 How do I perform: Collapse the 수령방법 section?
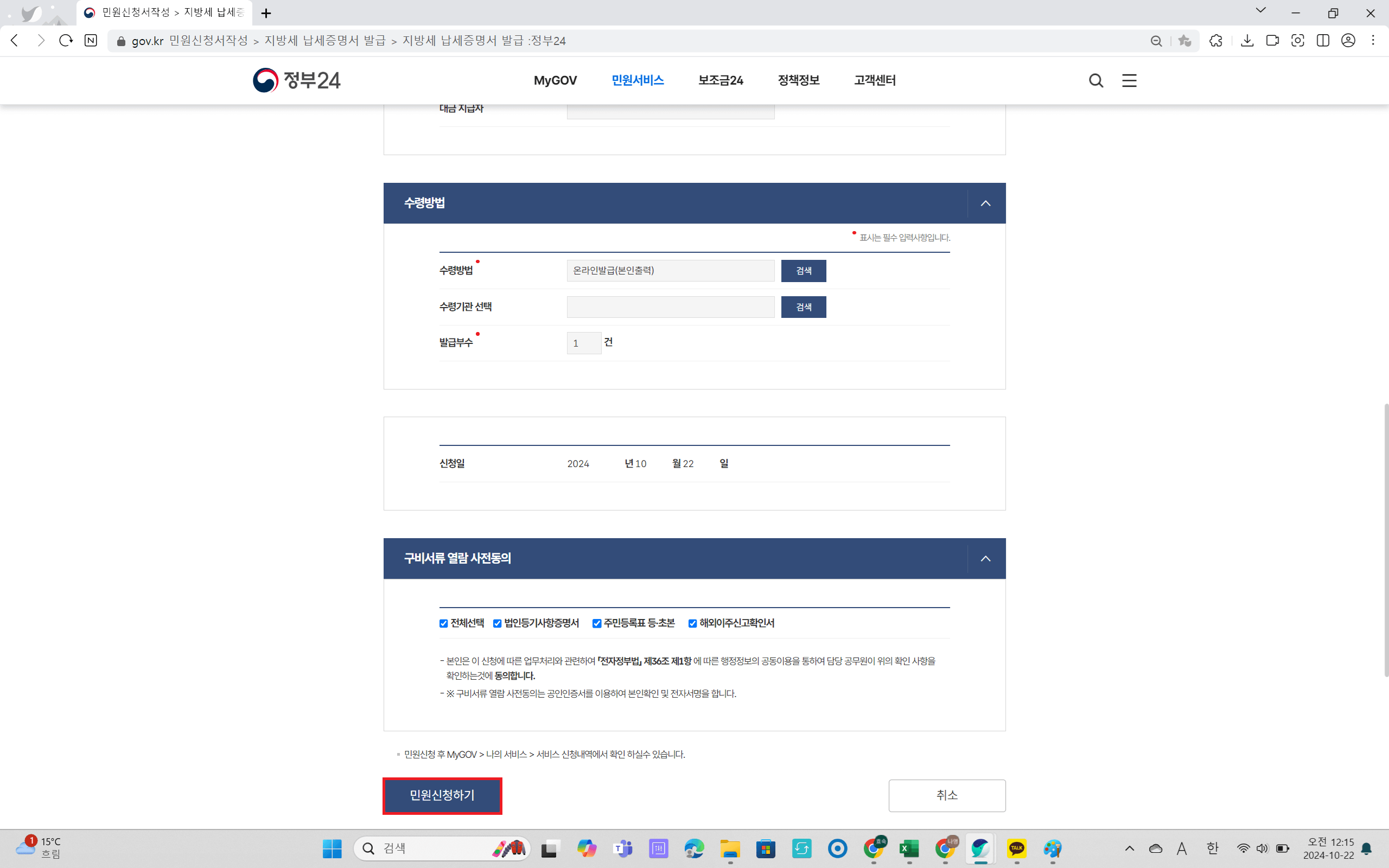point(985,202)
